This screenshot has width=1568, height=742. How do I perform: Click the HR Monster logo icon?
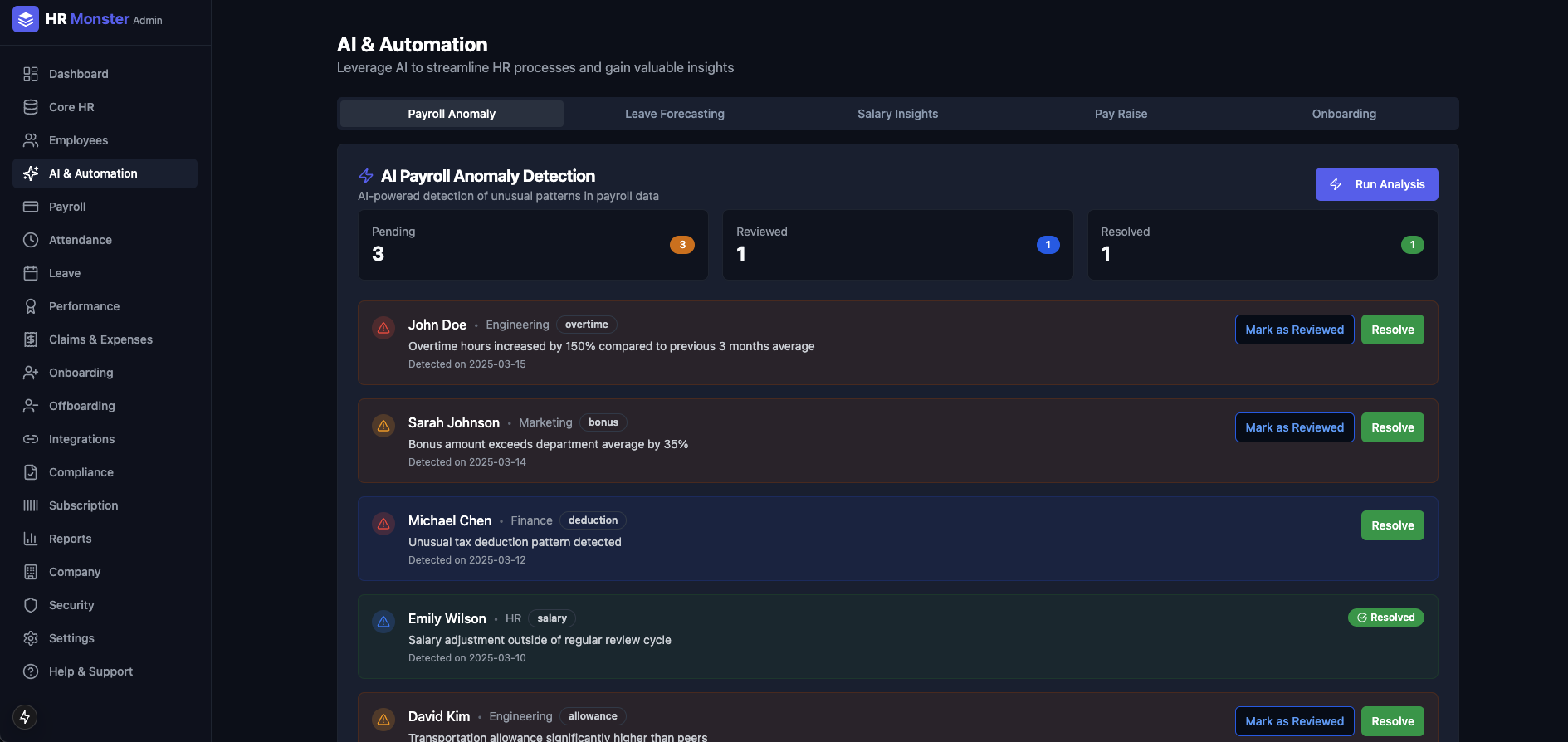(x=26, y=19)
